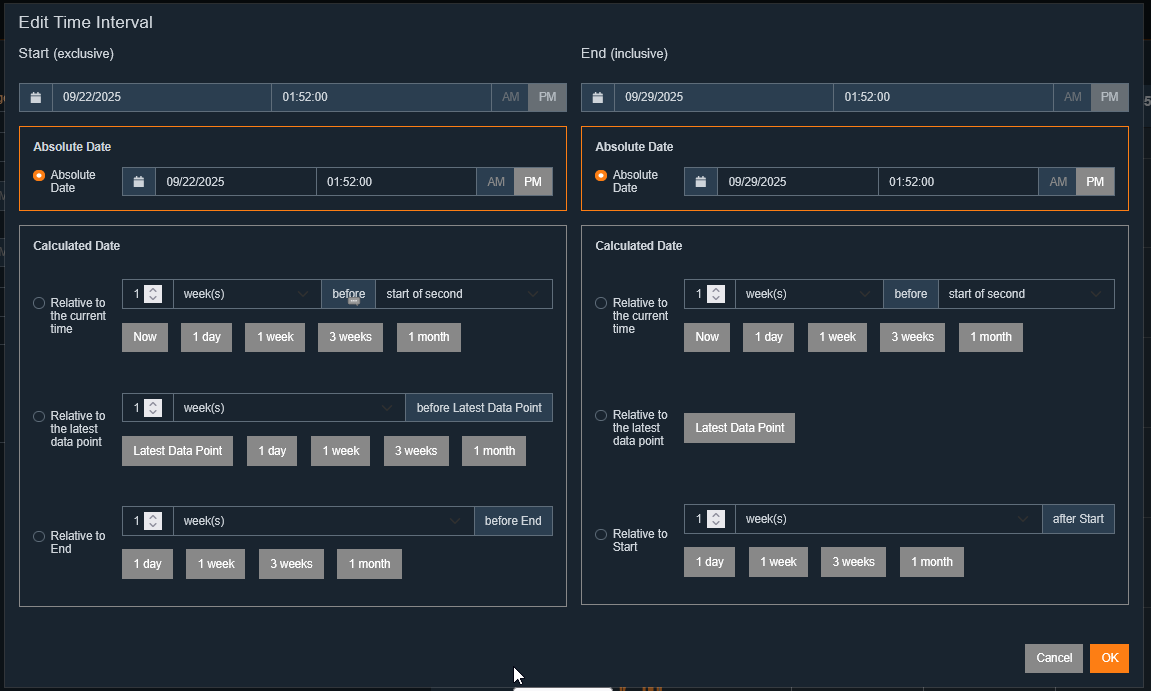
Task: Open calendar picker in End Absolute Date row
Action: point(701,182)
